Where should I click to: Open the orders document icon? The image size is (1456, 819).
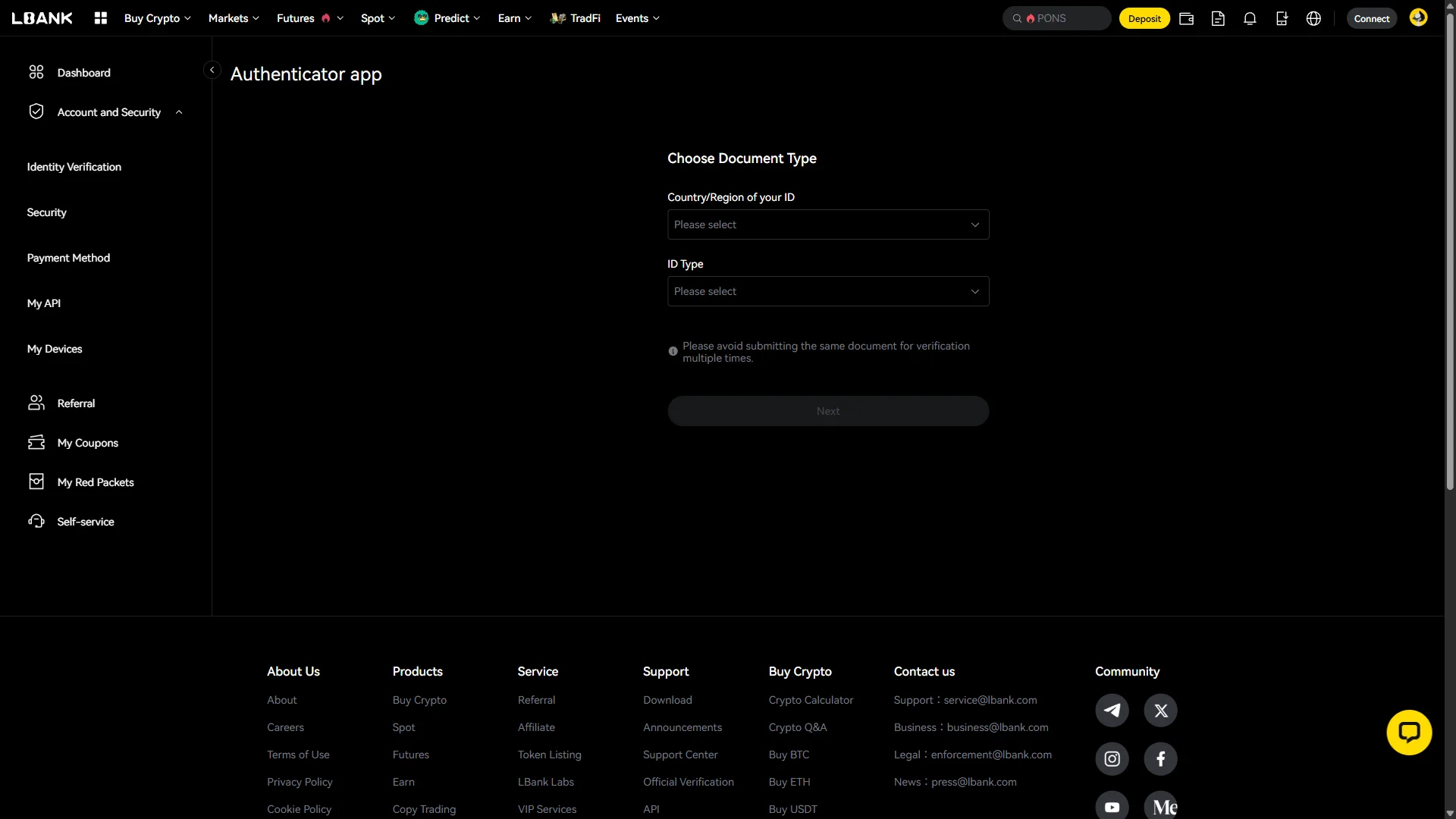point(1219,19)
